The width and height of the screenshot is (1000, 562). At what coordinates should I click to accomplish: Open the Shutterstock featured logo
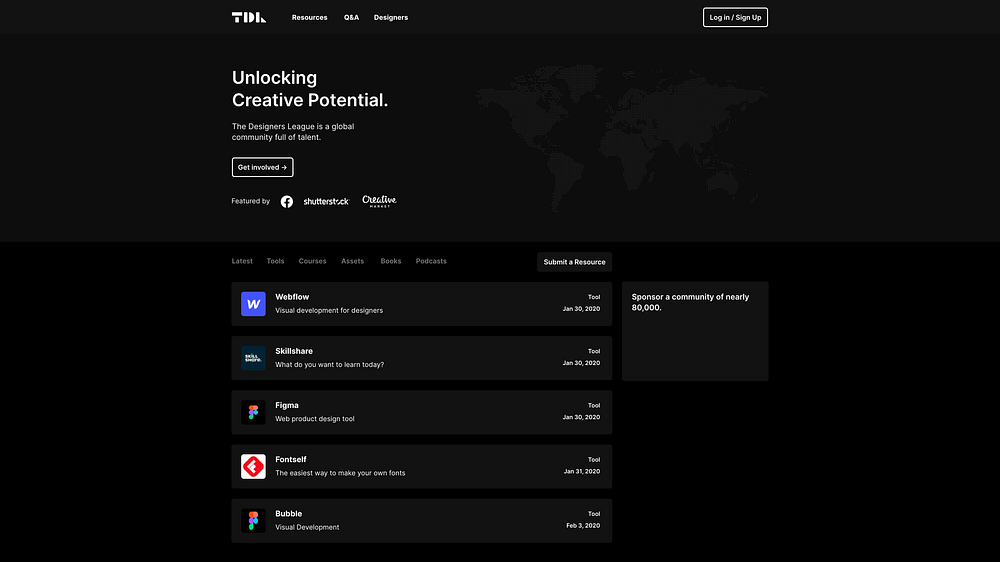[326, 202]
